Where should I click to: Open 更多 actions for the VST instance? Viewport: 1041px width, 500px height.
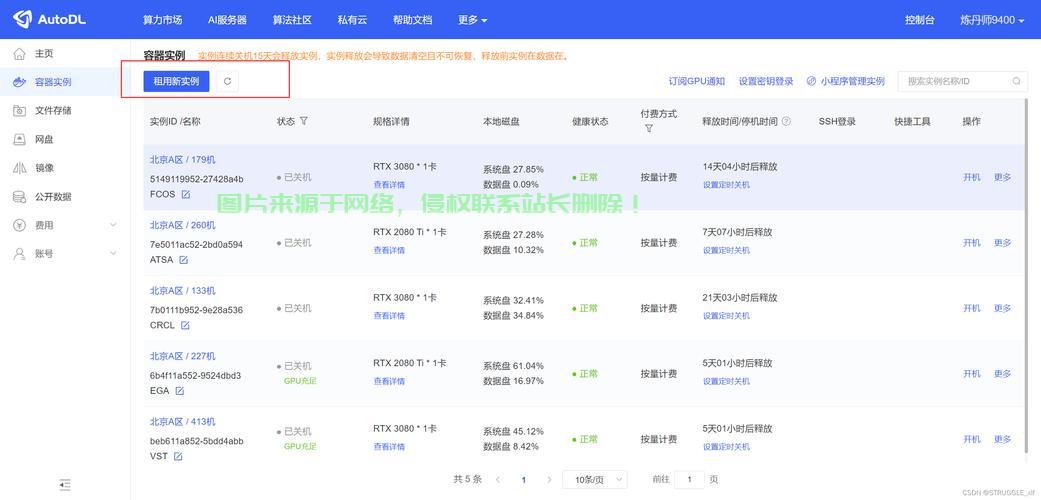[1002, 440]
